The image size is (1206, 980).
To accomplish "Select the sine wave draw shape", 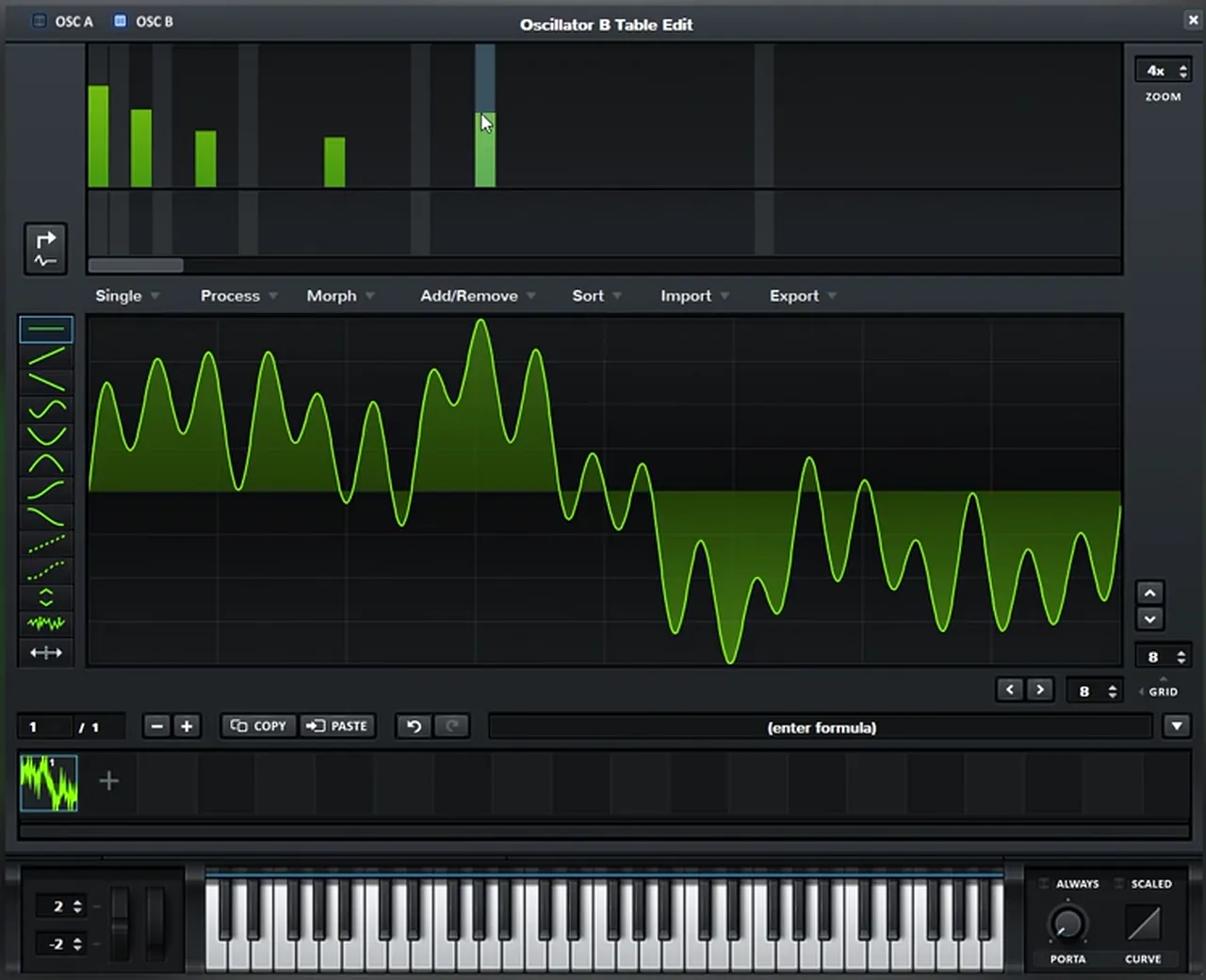I will click(x=45, y=409).
